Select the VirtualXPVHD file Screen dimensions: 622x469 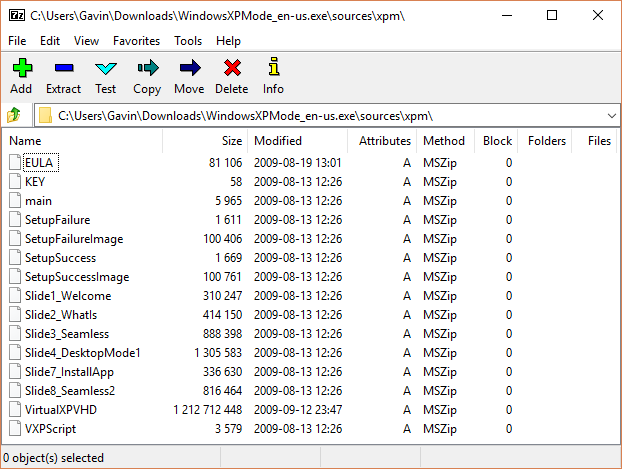tap(62, 410)
